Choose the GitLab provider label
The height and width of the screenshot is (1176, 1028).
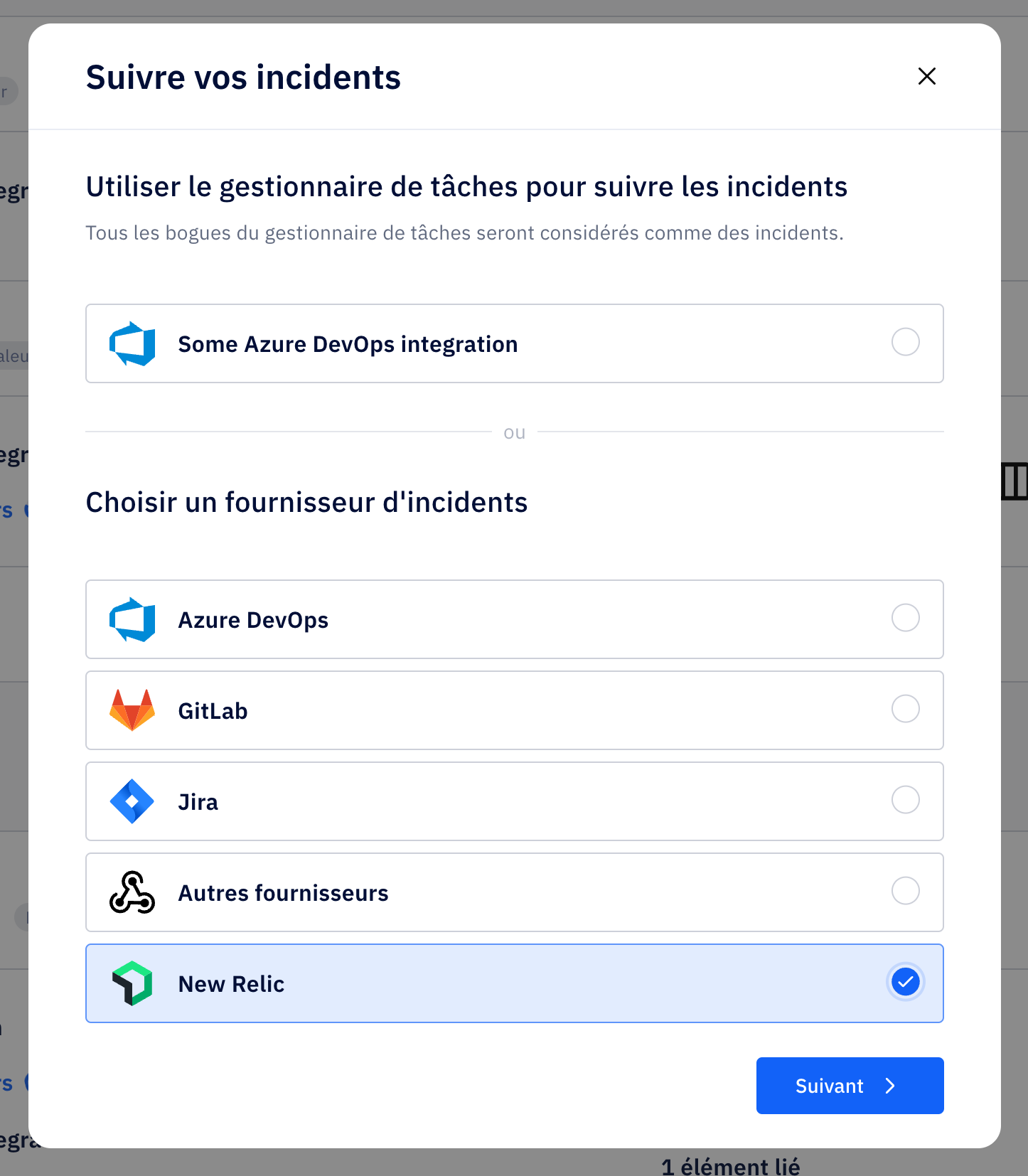tap(213, 711)
